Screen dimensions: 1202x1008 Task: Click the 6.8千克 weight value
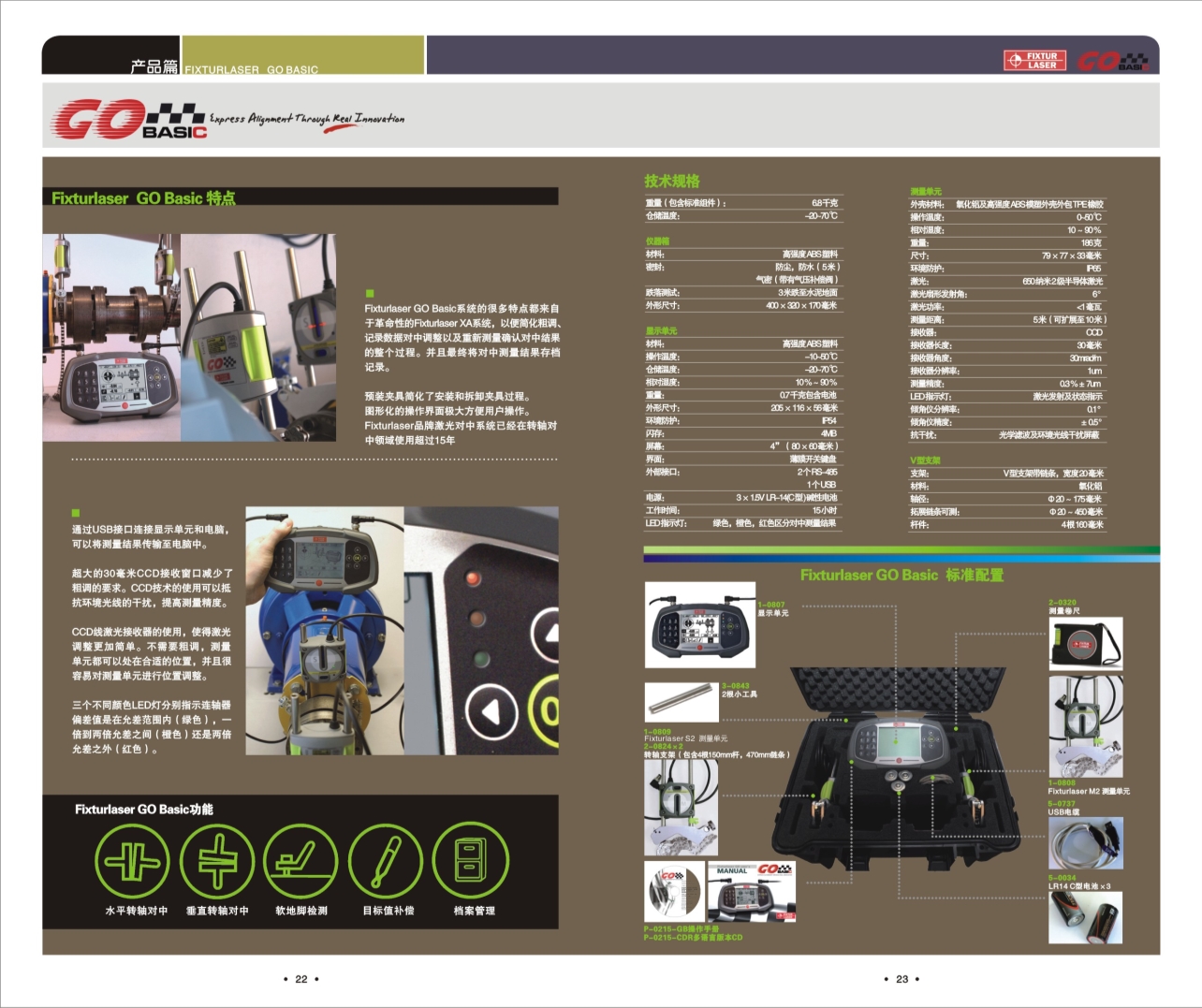(x=825, y=202)
